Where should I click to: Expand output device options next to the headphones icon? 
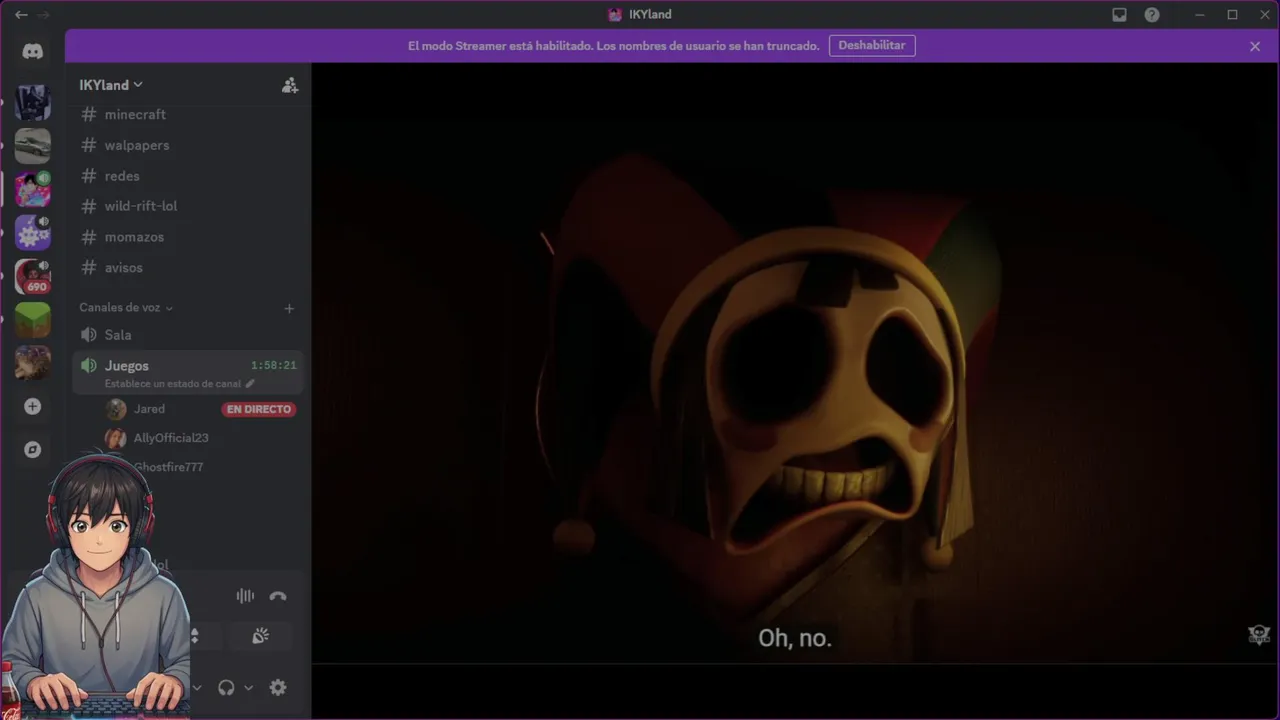click(x=248, y=687)
